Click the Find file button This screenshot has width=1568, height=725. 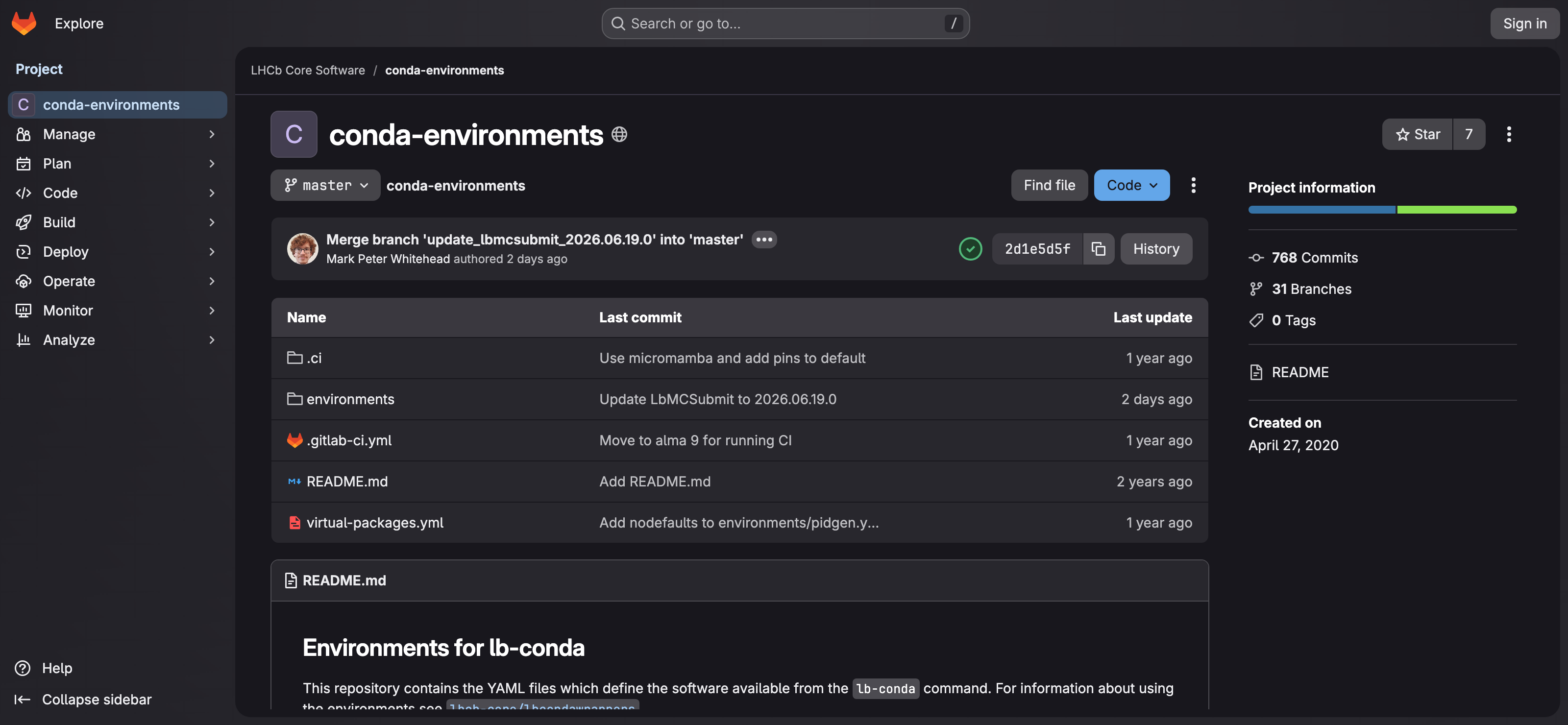pos(1050,185)
